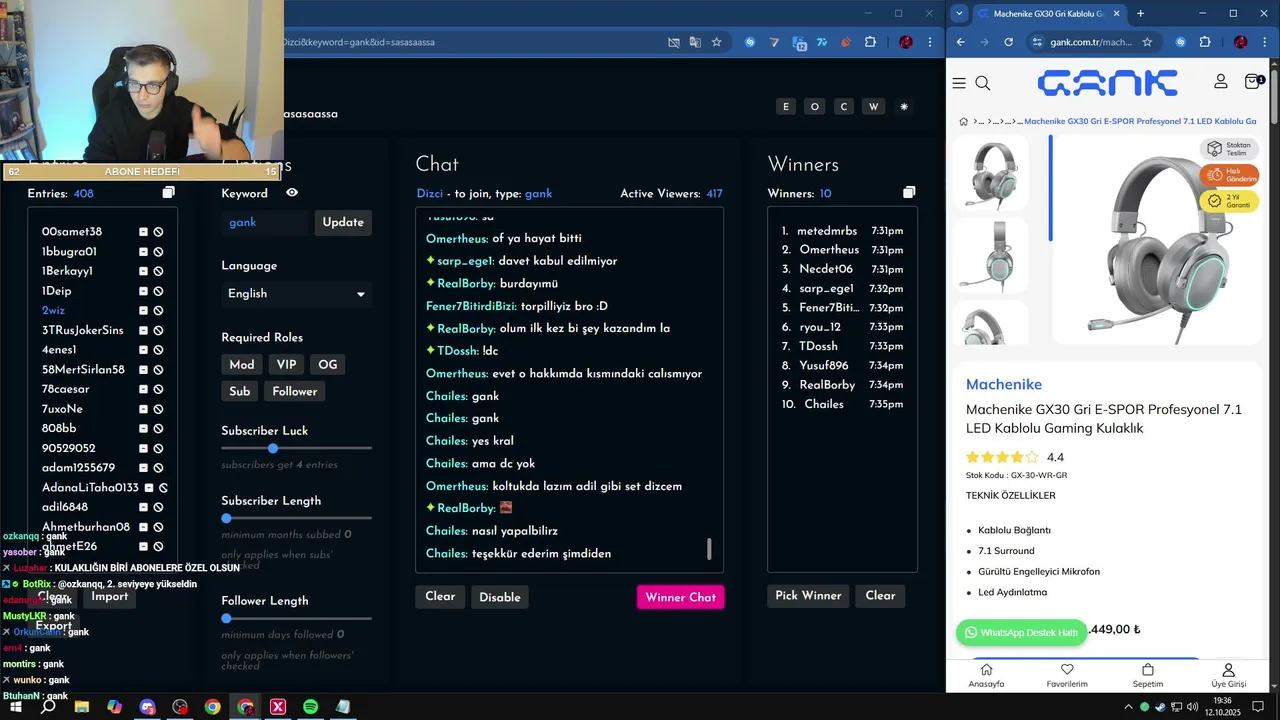Open a new tab in the Gank window
Image resolution: width=1280 pixels, height=720 pixels.
[x=1140, y=14]
